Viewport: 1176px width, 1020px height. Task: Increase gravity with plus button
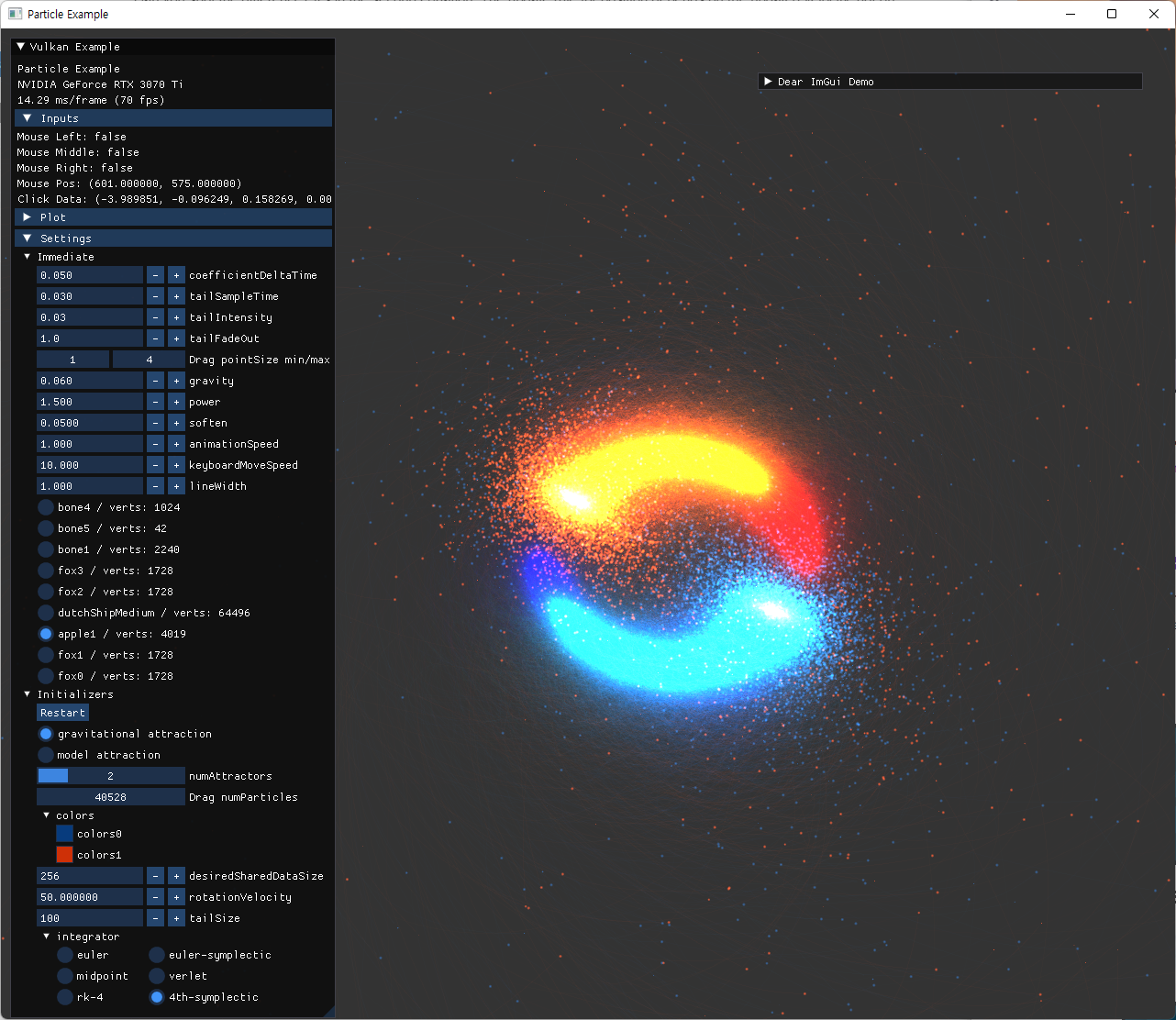click(x=176, y=381)
